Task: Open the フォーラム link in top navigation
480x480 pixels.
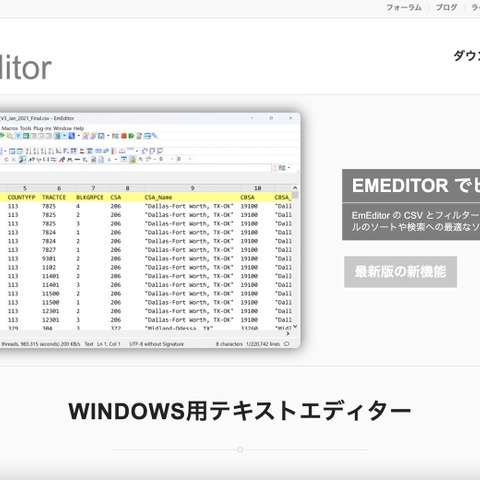Action: 404,7
